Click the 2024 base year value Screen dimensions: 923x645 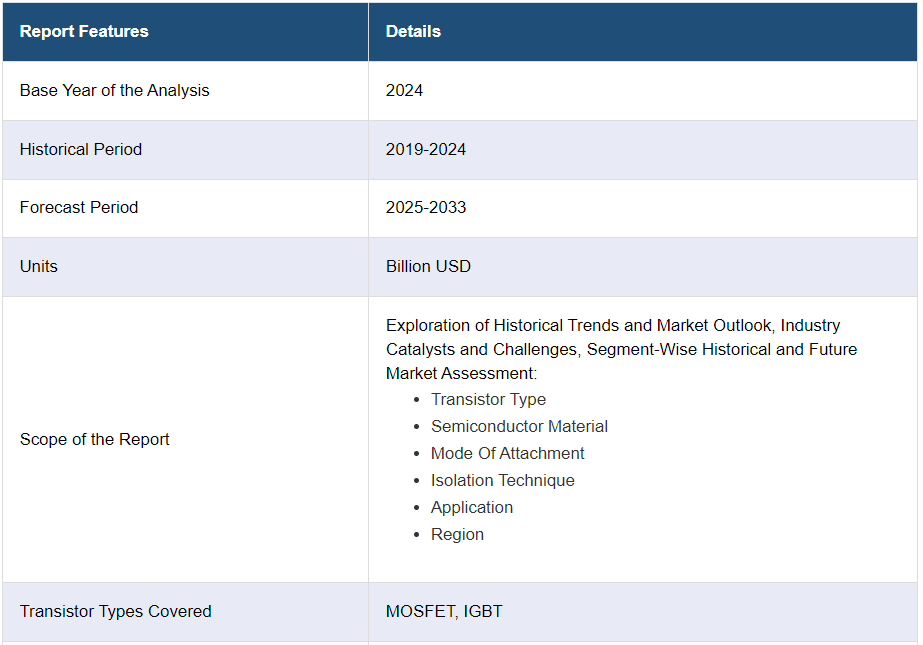(404, 91)
